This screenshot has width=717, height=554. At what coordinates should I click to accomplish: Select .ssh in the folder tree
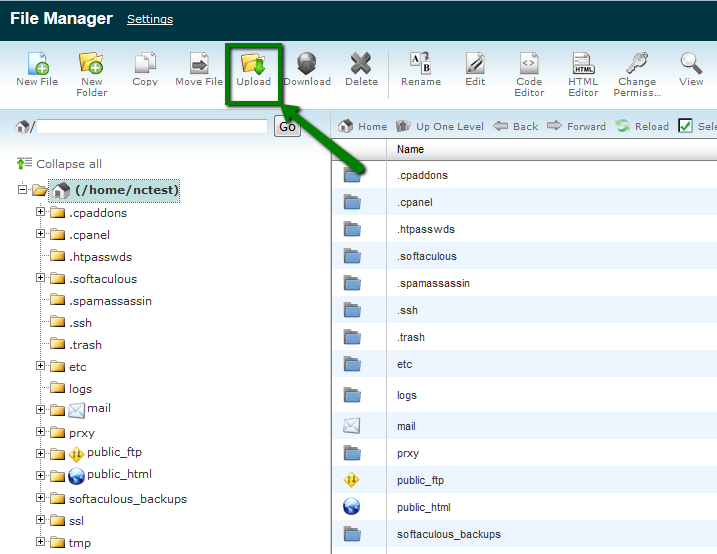(80, 323)
